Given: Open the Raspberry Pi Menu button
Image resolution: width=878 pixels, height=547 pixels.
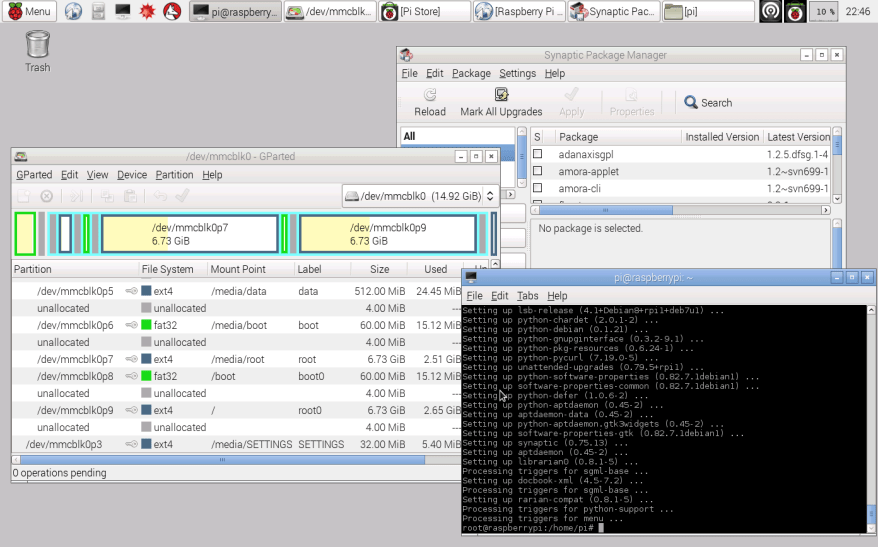Looking at the screenshot, I should tap(30, 11).
